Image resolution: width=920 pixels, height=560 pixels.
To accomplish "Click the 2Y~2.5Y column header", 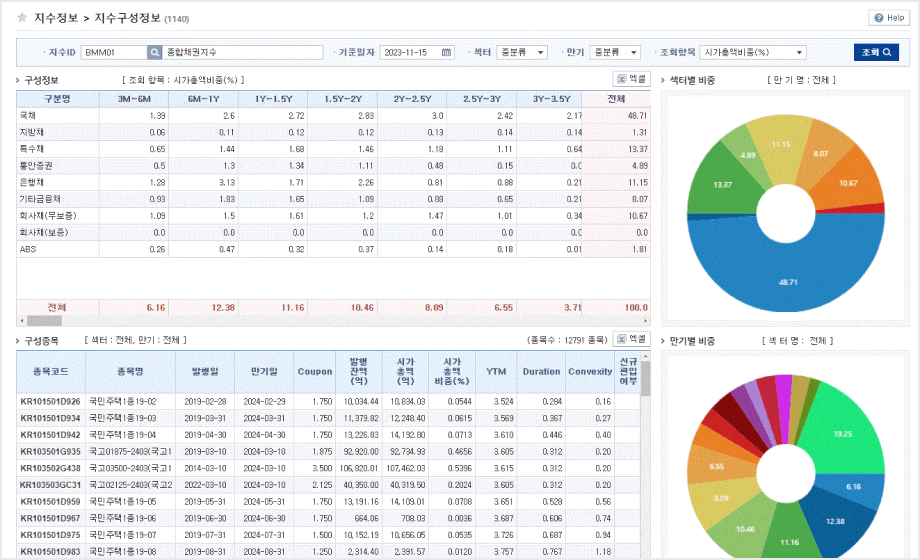I will coord(412,99).
